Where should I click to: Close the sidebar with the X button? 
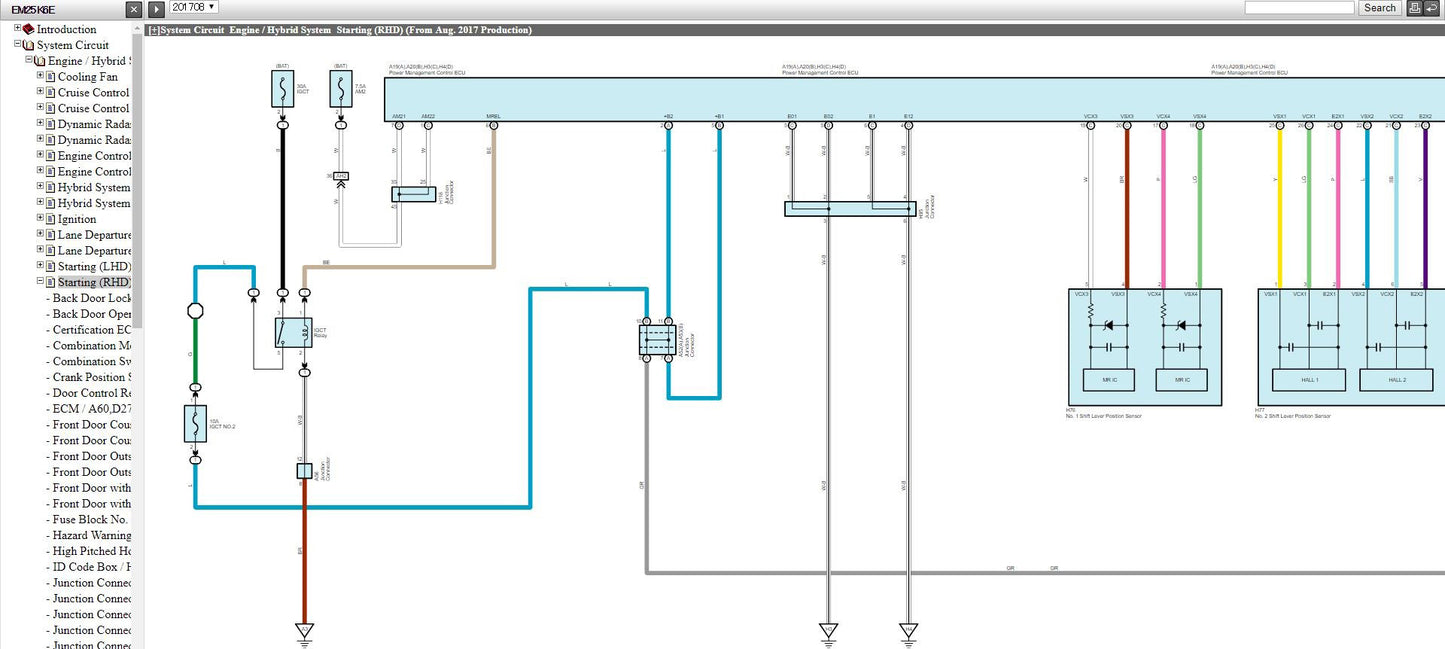pos(134,9)
